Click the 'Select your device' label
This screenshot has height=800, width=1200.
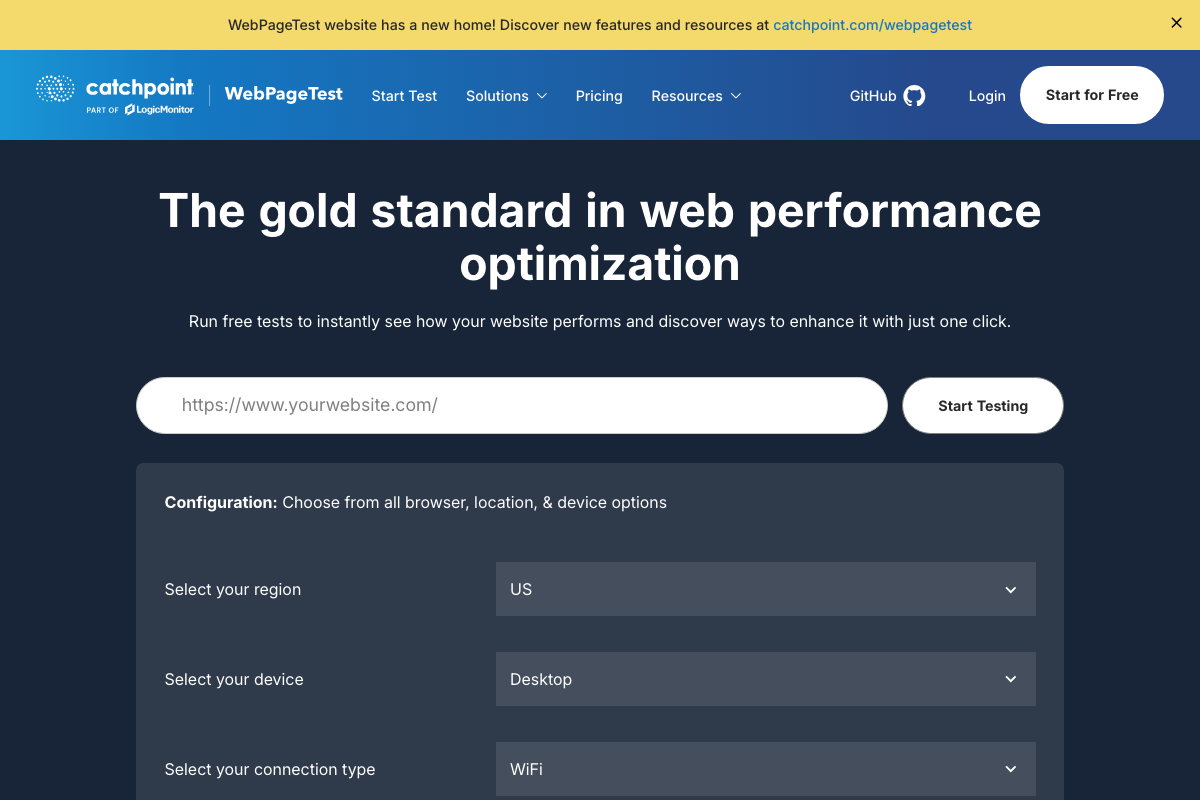[x=234, y=679]
